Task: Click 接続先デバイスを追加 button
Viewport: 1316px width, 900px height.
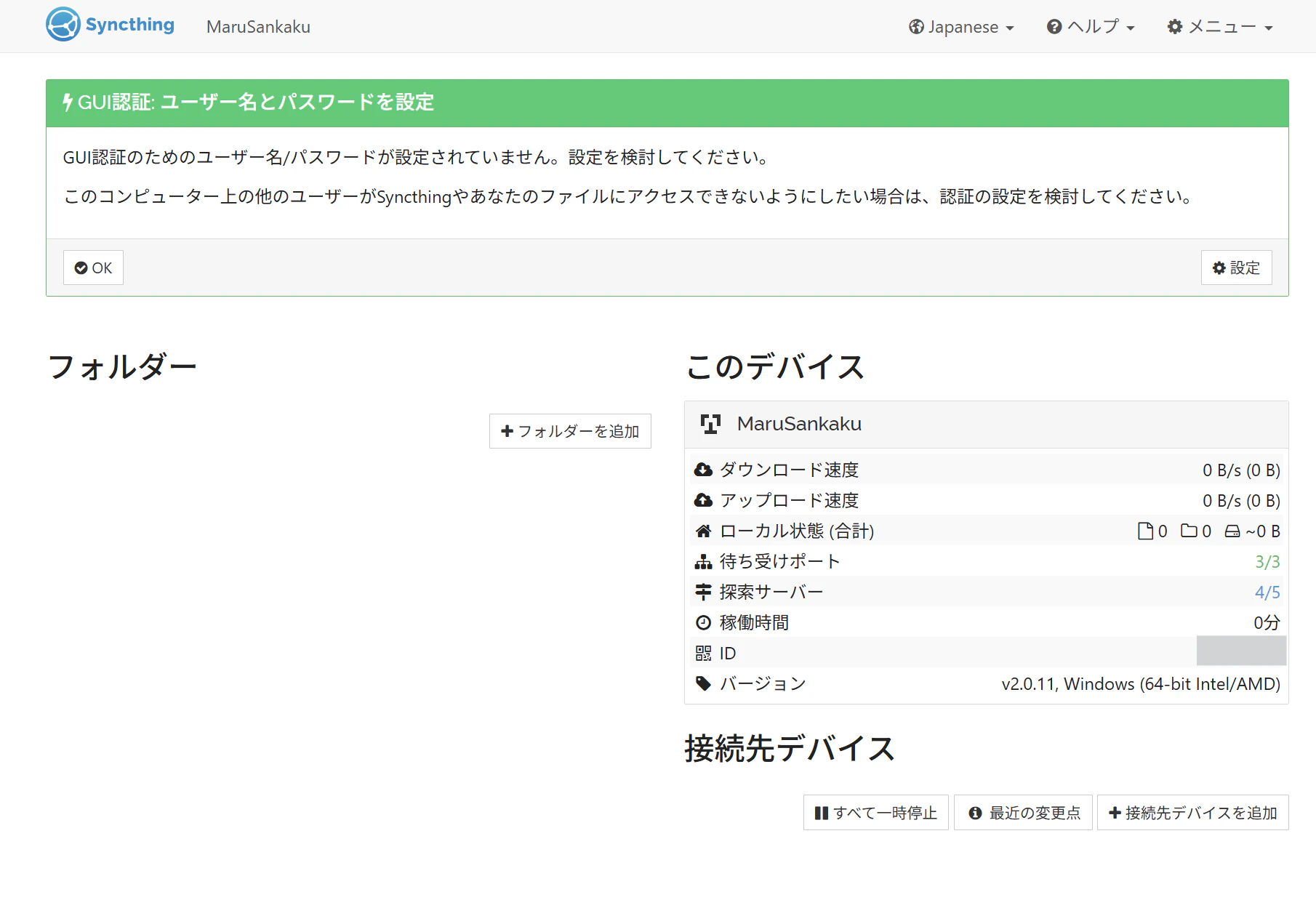Action: (1192, 813)
